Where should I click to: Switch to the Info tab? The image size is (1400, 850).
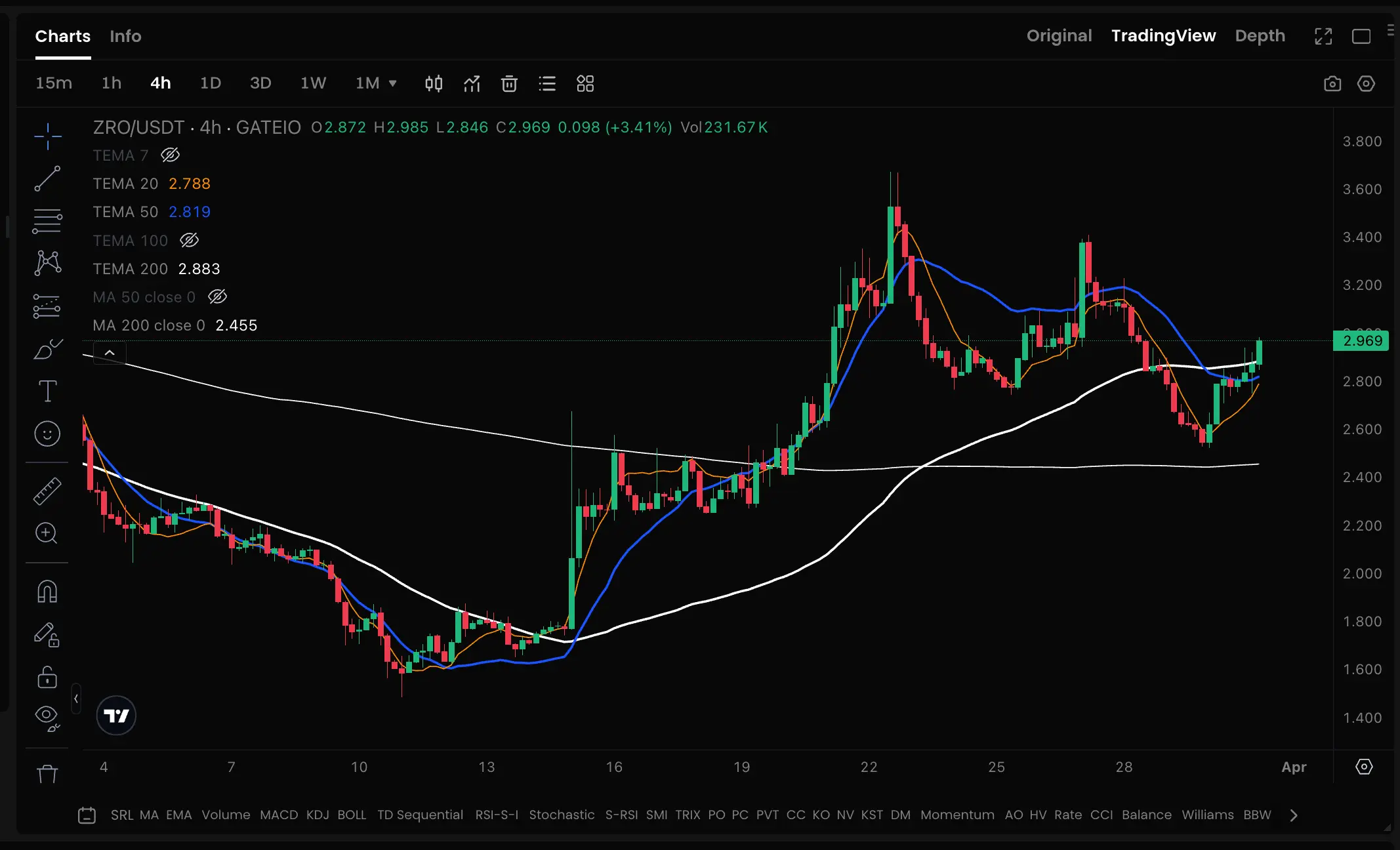[125, 36]
